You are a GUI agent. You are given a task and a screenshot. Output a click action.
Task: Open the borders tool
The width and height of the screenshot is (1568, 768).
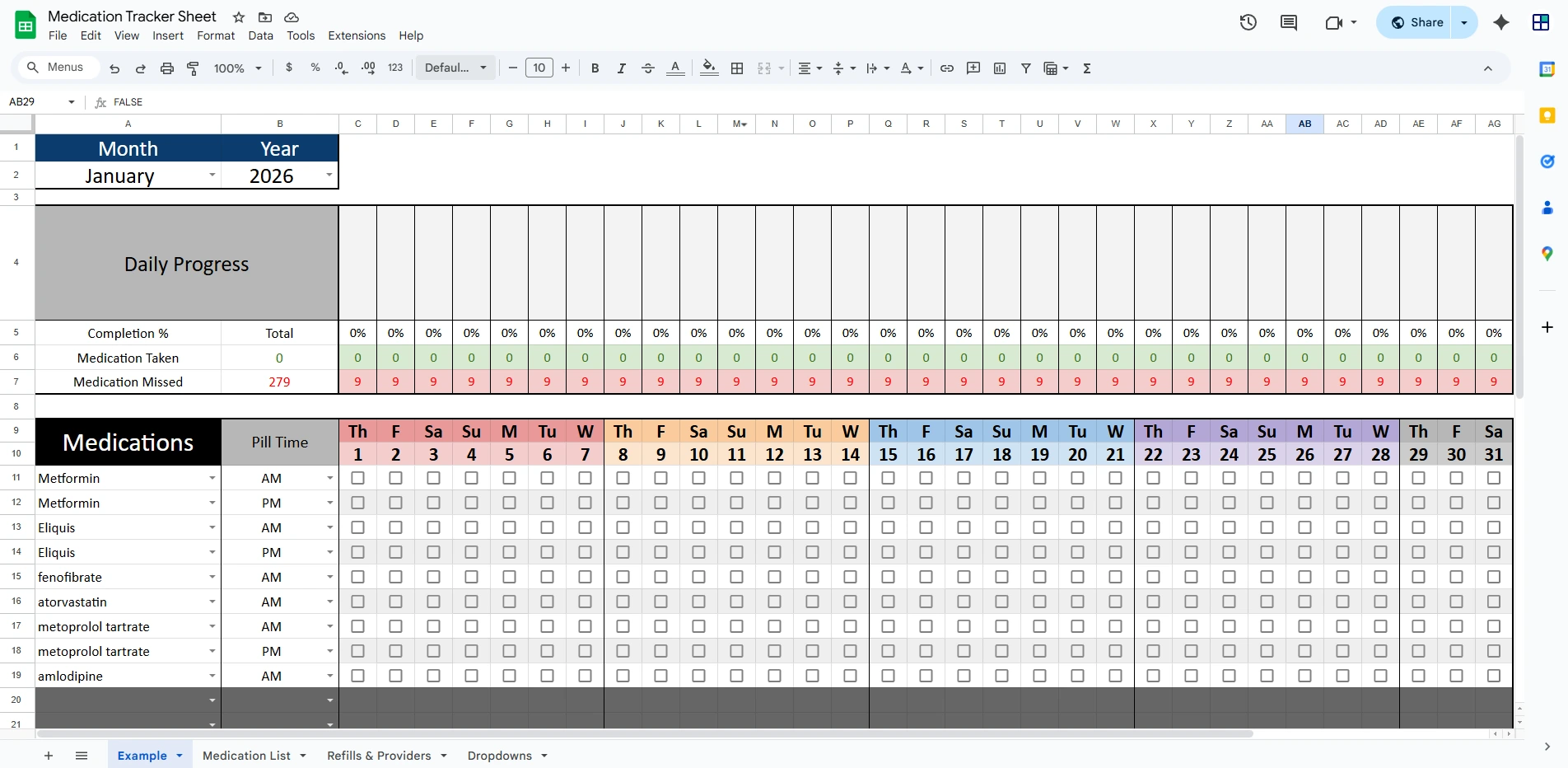point(737,68)
